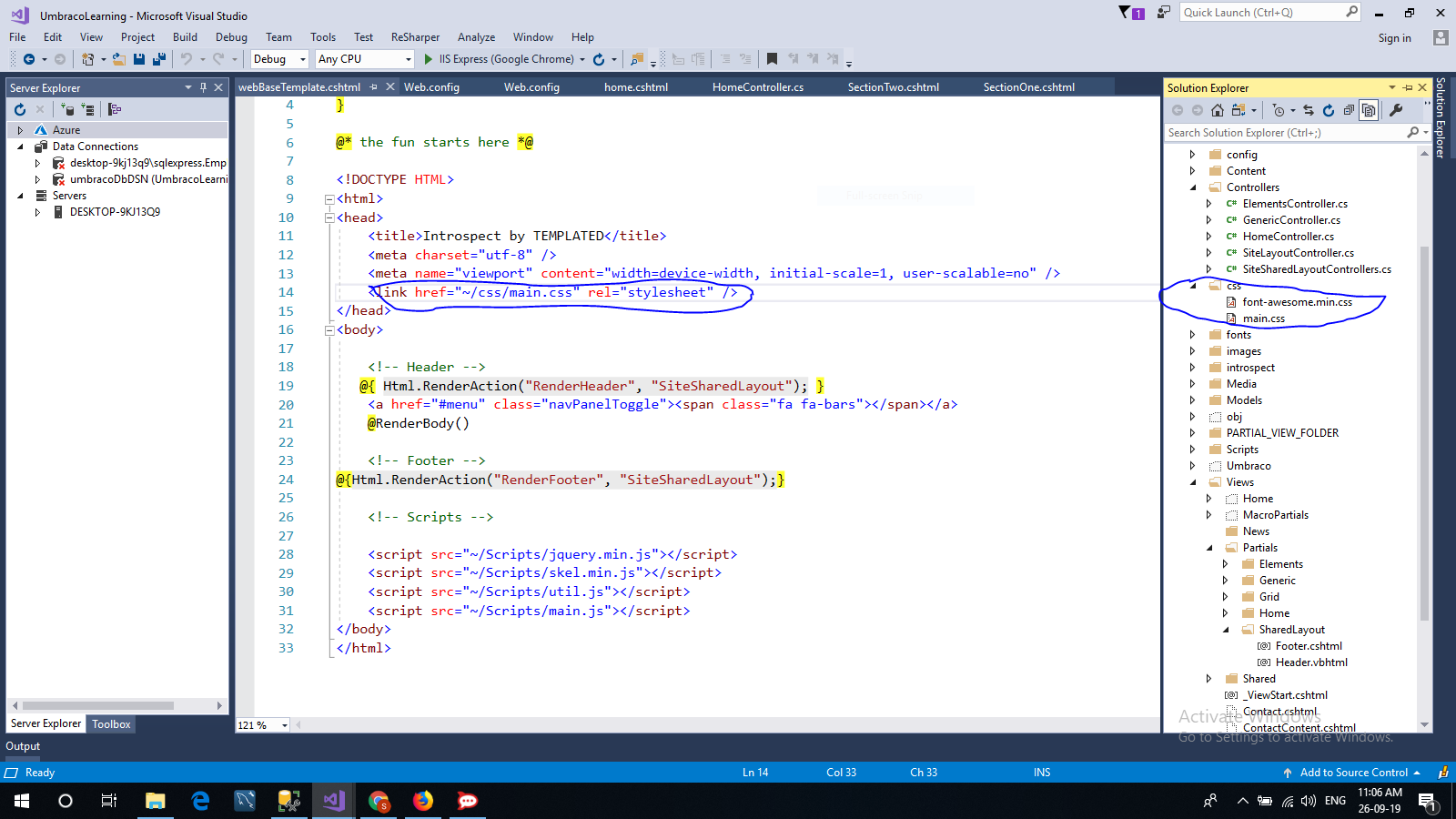Click Add to Source Control in status bar
The height and width of the screenshot is (819, 1456).
[x=1353, y=773]
